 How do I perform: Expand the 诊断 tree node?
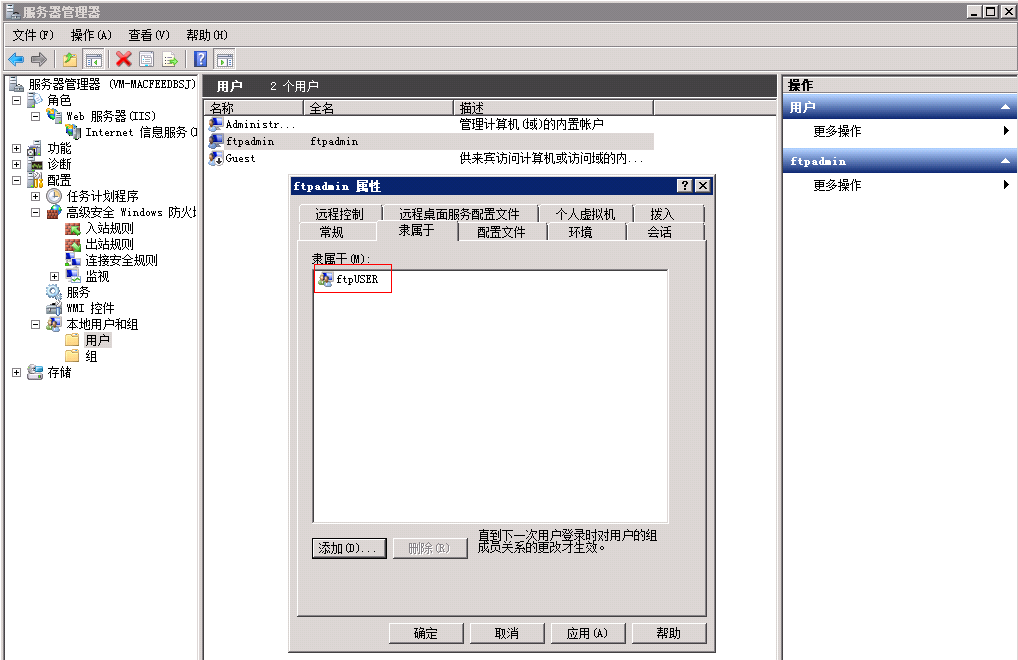pos(16,164)
